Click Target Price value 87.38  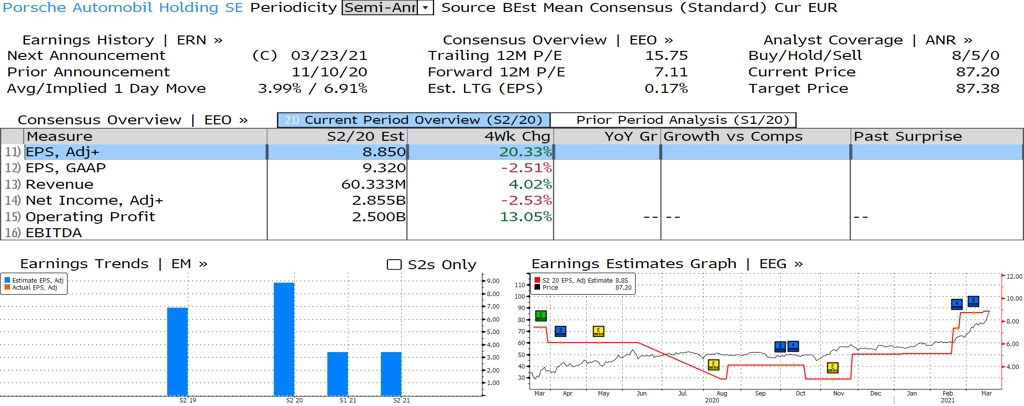[x=977, y=88]
